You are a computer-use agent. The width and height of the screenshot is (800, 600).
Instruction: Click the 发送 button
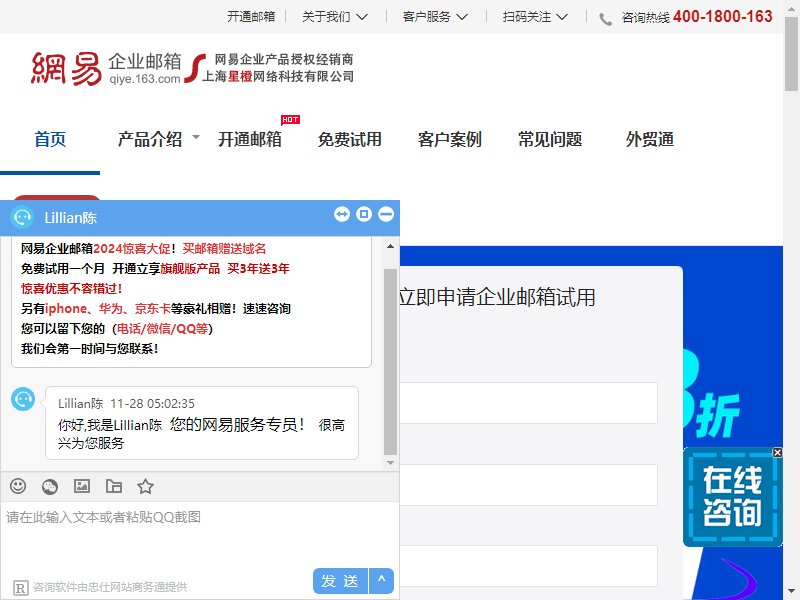pos(340,581)
